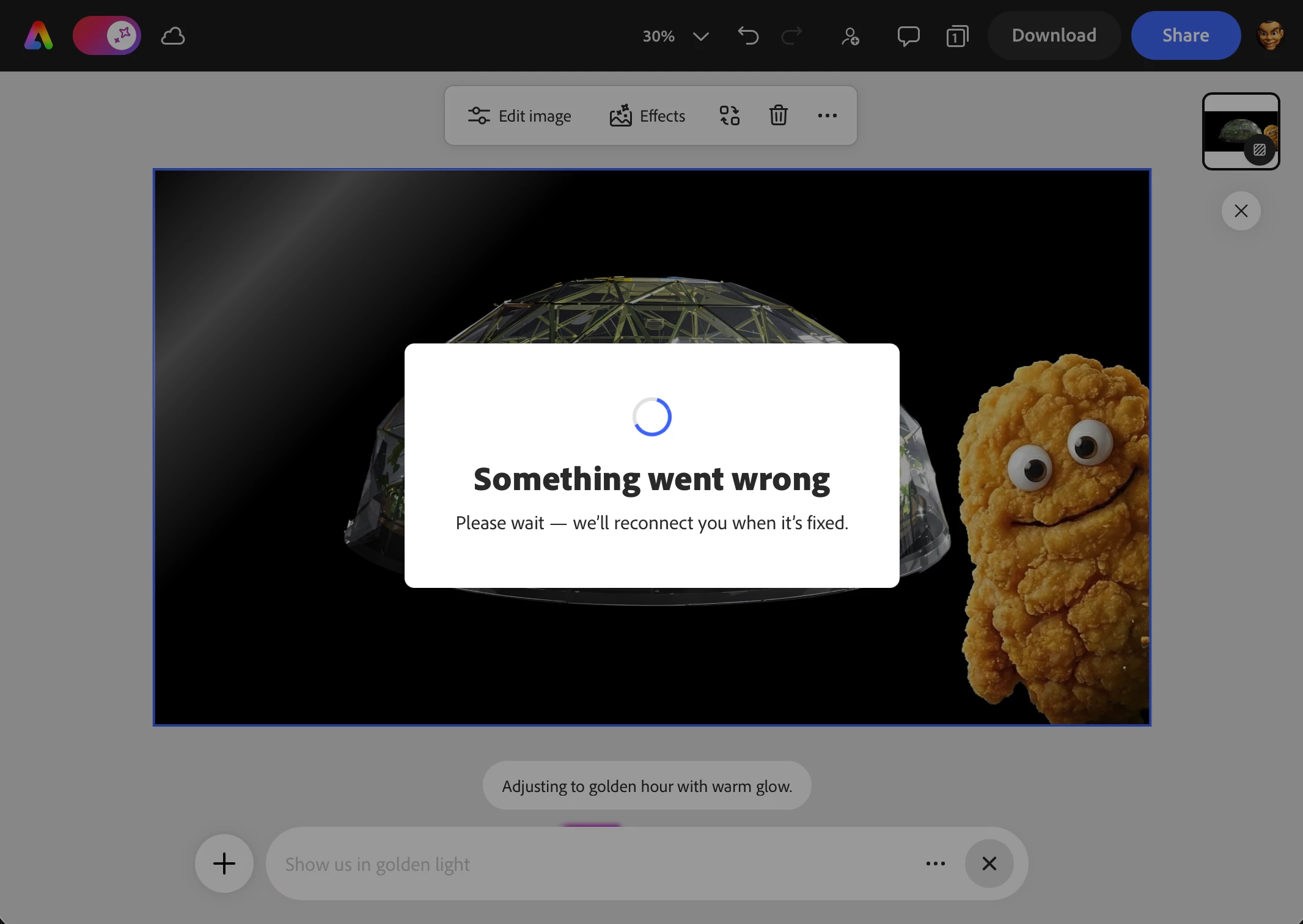This screenshot has width=1303, height=924.
Task: Open the Effects option
Action: click(647, 116)
